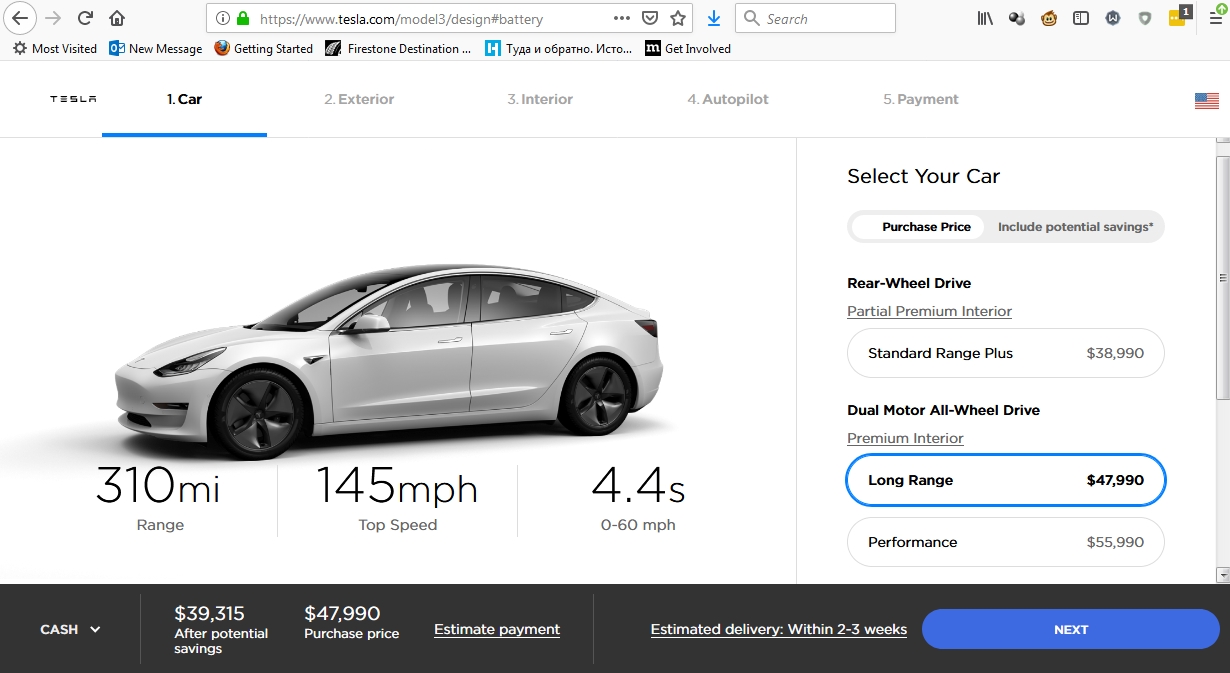
Task: Open the Туда и обратно bookmark
Action: coord(559,48)
